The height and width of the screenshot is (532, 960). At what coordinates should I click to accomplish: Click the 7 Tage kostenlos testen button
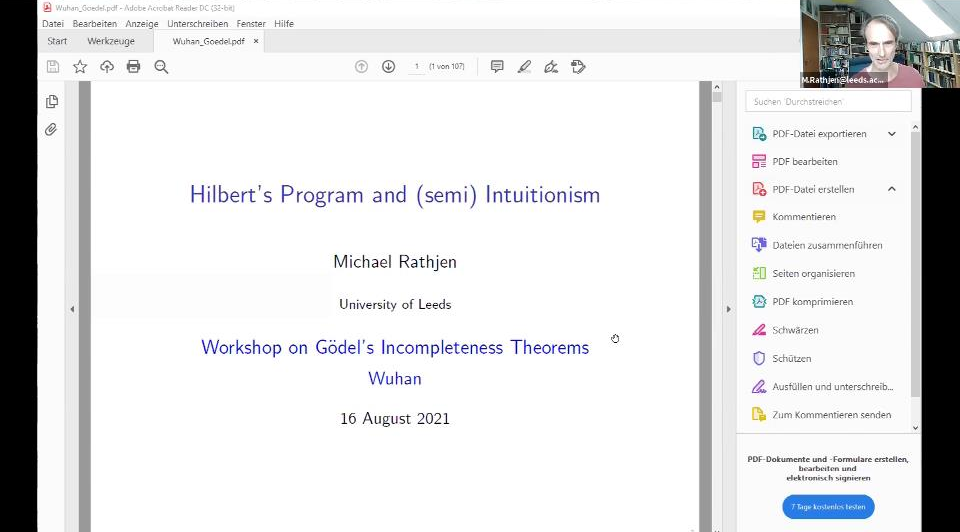828,507
